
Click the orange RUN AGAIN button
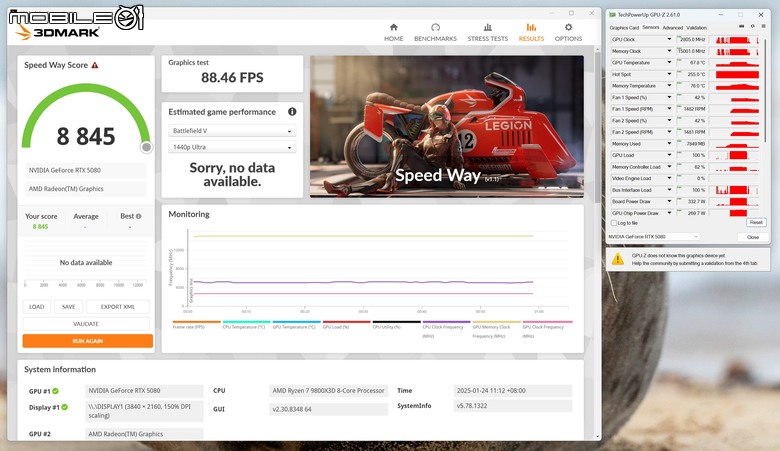point(88,341)
